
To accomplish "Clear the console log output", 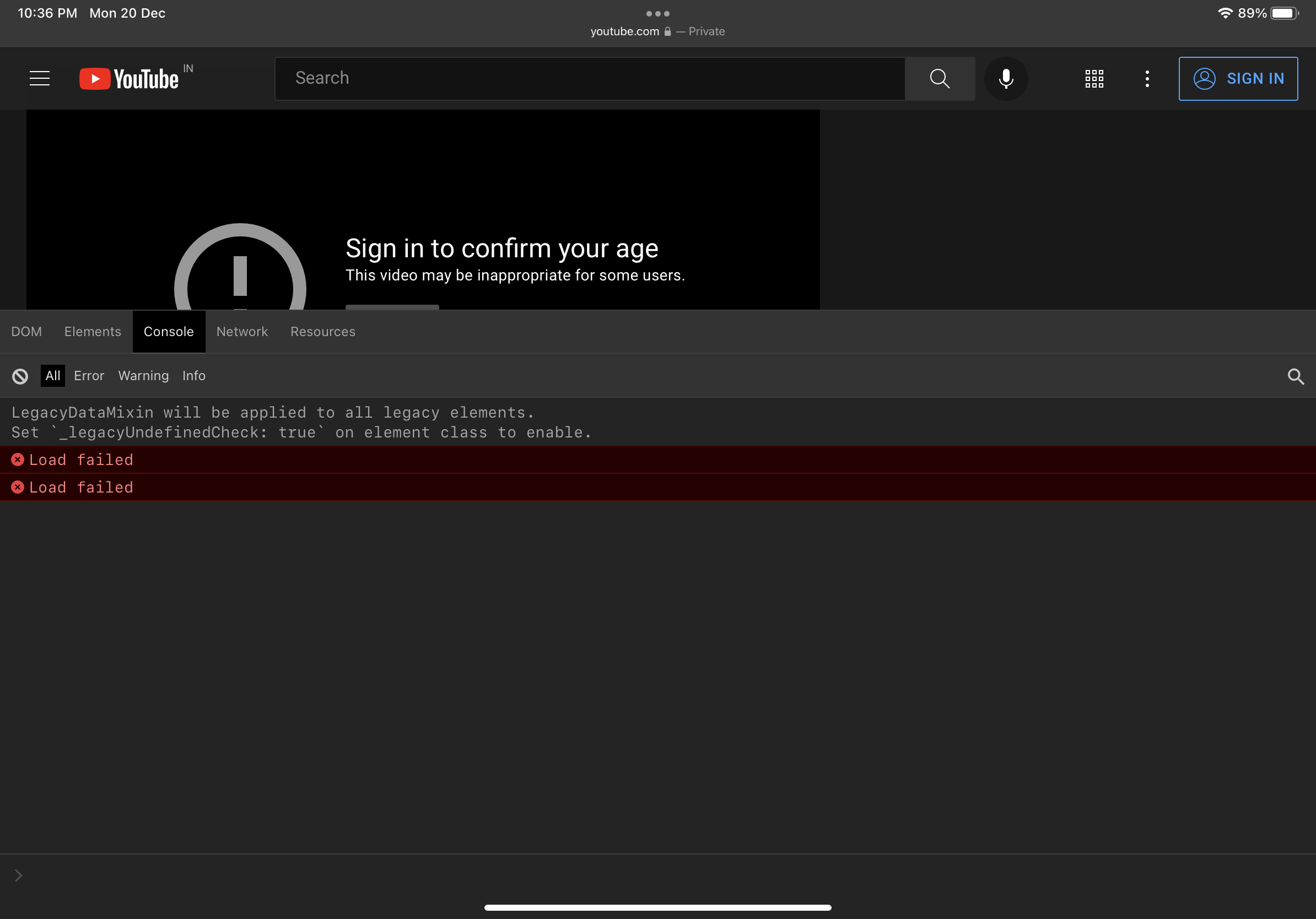I will click(20, 376).
